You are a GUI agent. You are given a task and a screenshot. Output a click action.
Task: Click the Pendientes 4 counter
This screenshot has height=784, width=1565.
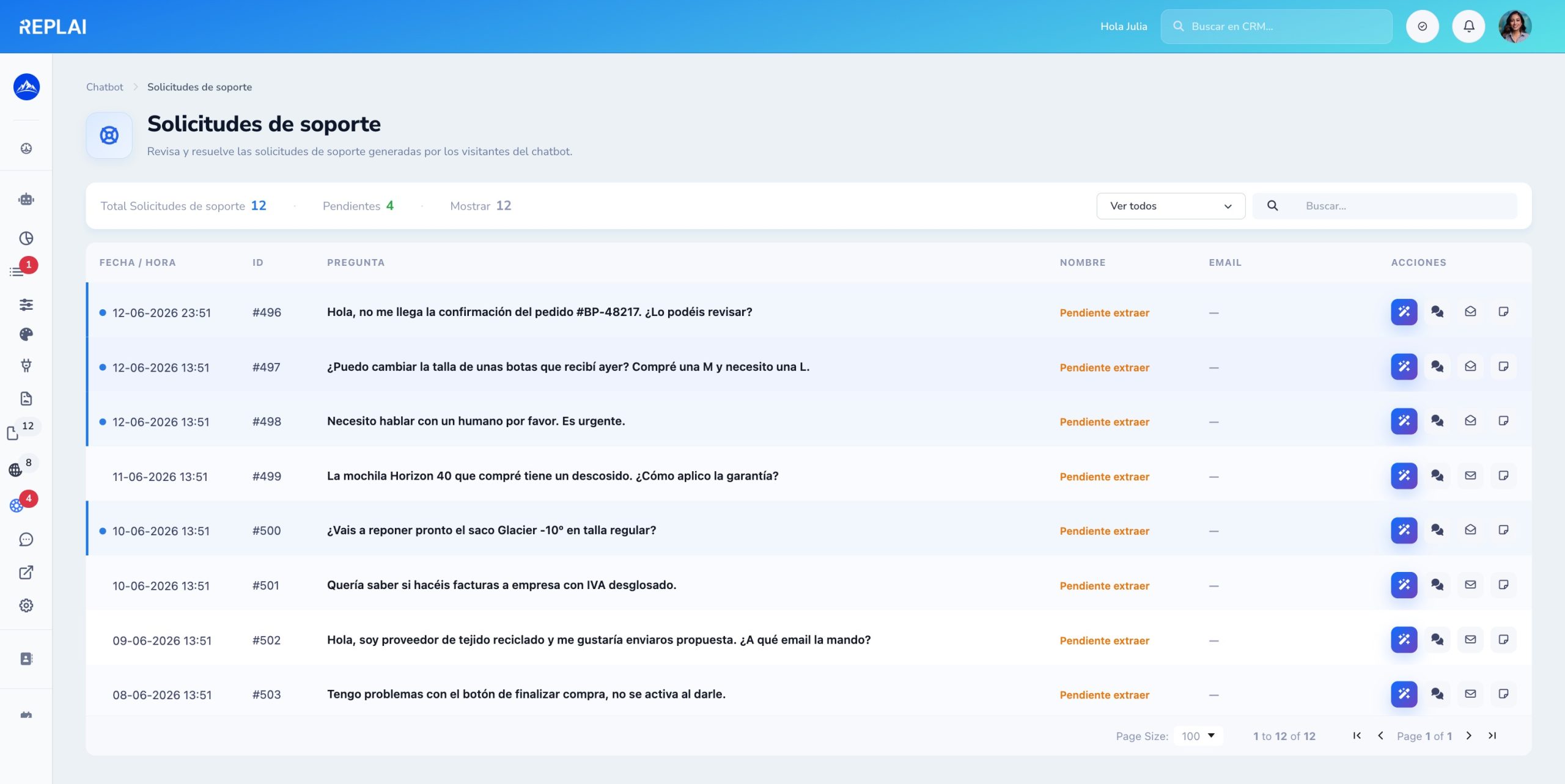358,206
